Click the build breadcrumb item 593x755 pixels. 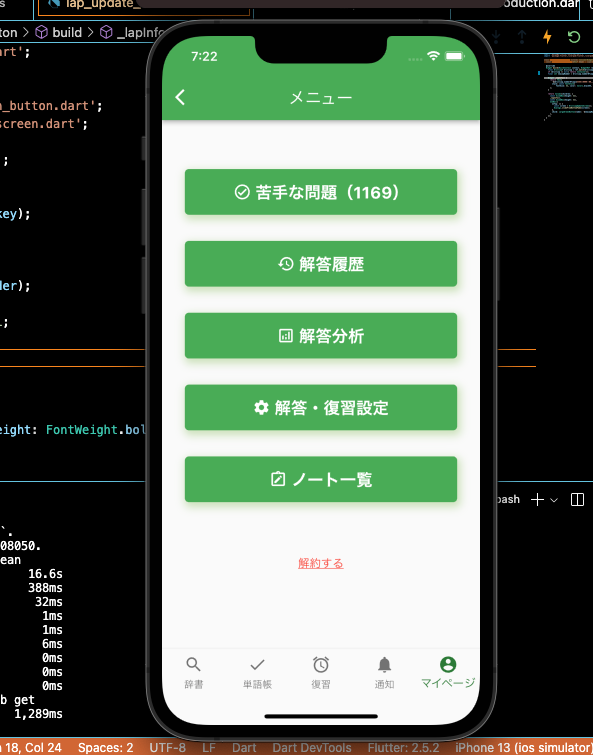[x=59, y=32]
